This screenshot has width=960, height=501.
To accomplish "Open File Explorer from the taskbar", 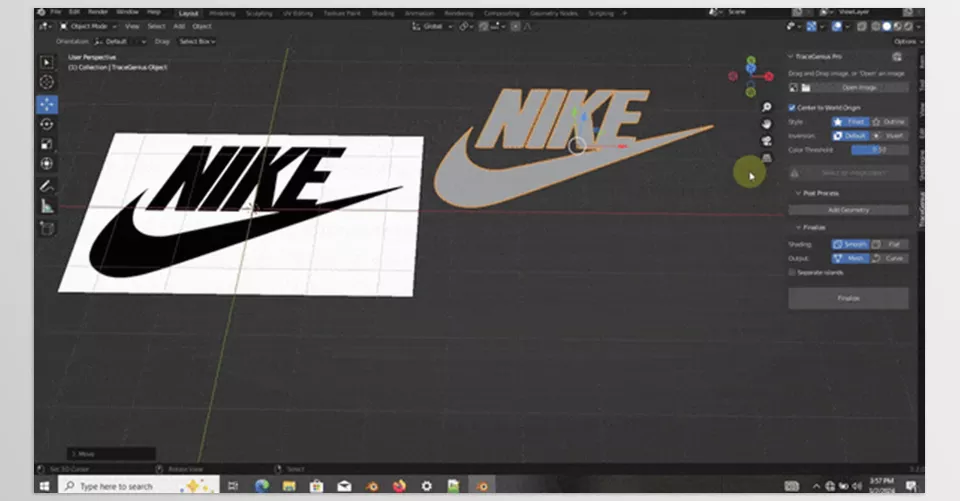I will (x=289, y=486).
